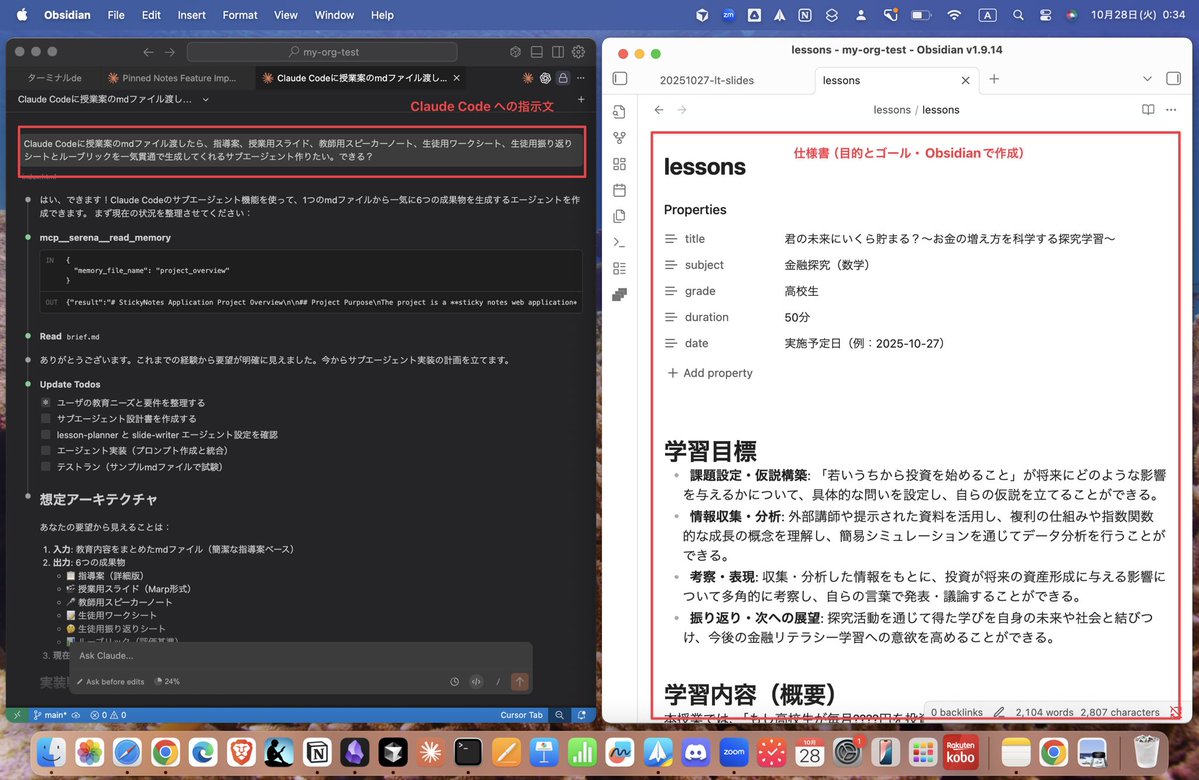Image resolution: width=1199 pixels, height=780 pixels.
Task: Check テストラン todo item
Action: [x=46, y=466]
